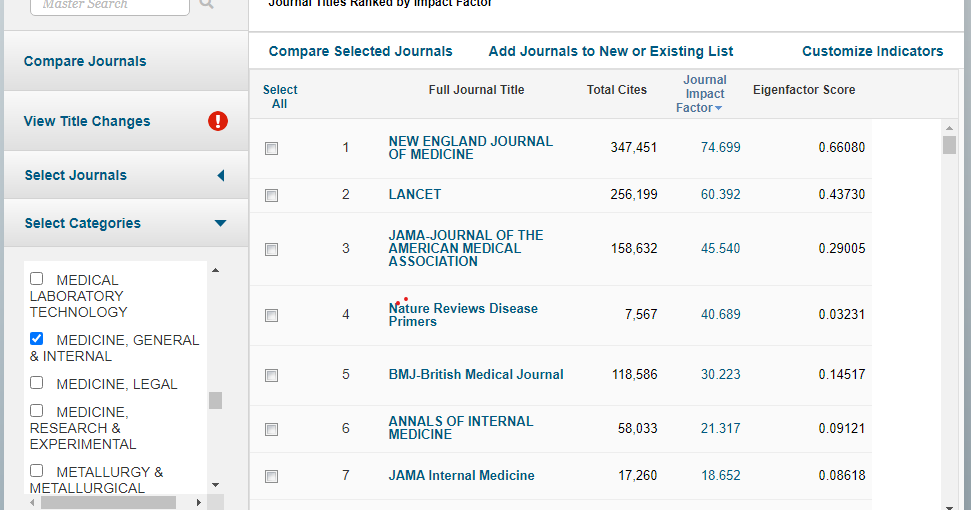Open Compare Journals in sidebar

85,61
